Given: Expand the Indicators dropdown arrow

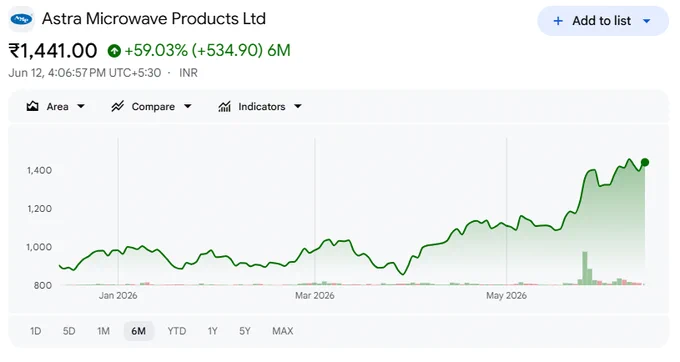Looking at the screenshot, I should point(298,106).
